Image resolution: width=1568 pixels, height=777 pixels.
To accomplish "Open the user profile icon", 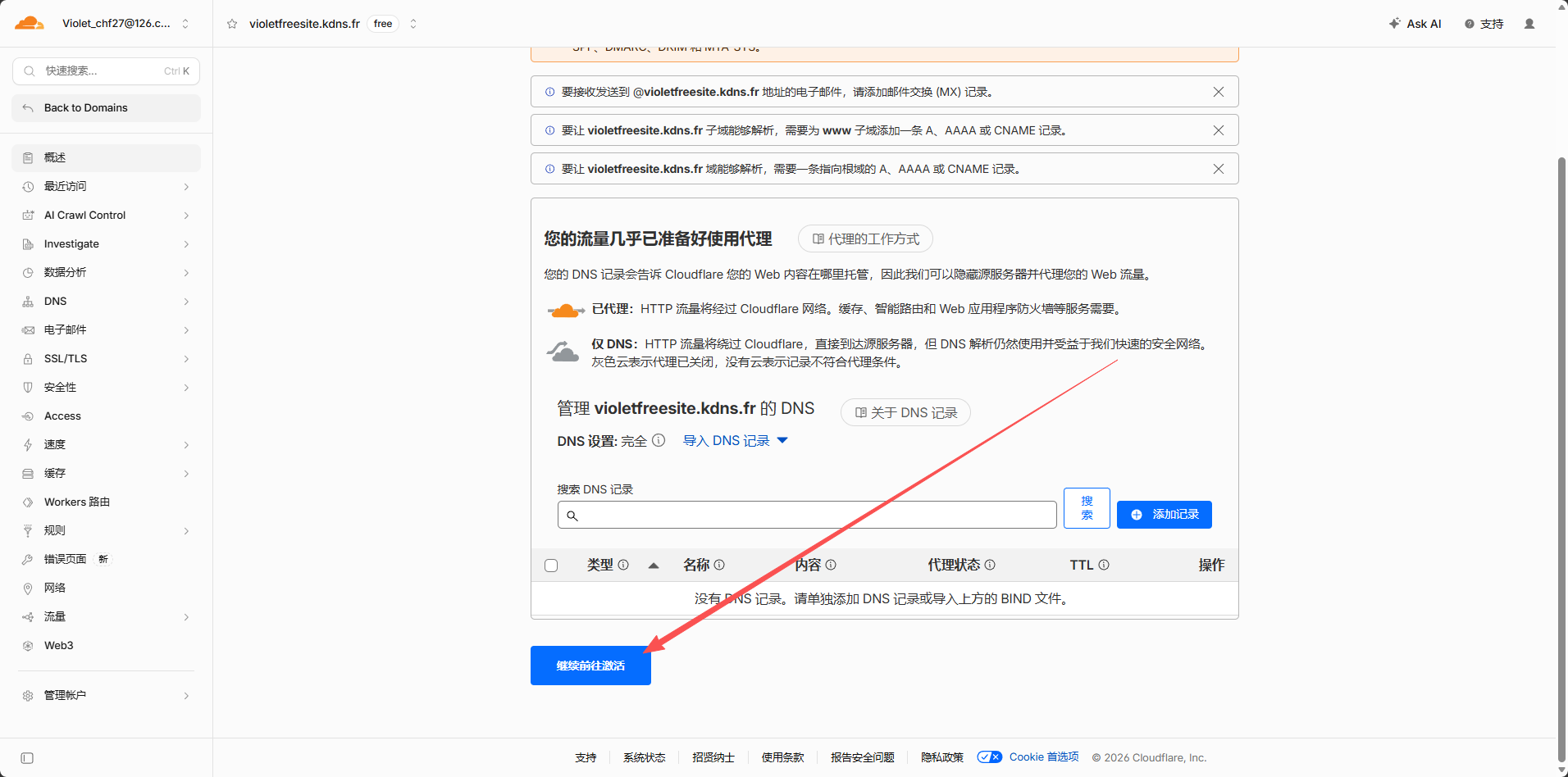I will pos(1529,24).
